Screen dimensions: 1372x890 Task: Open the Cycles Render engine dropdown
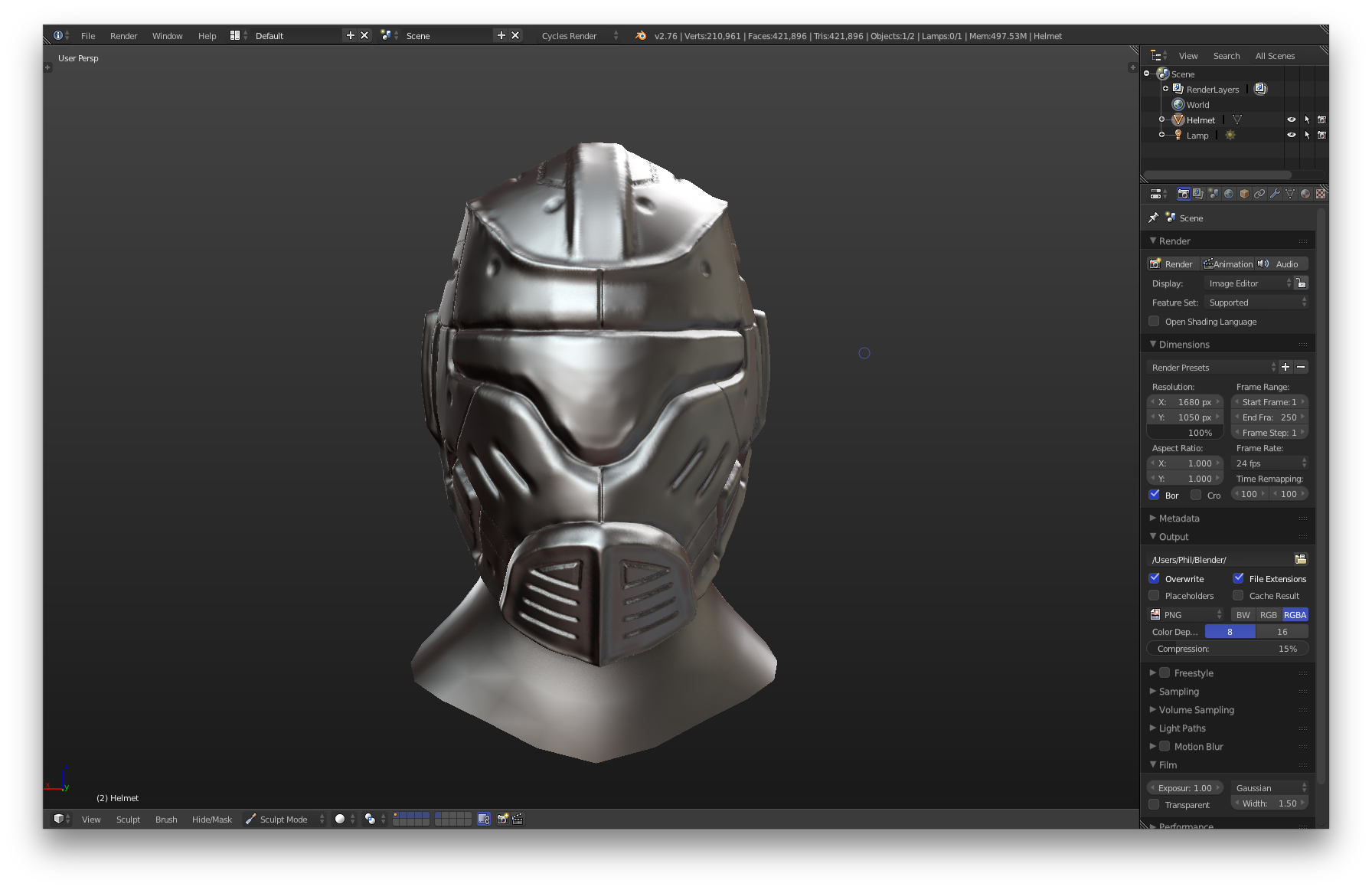click(x=579, y=36)
